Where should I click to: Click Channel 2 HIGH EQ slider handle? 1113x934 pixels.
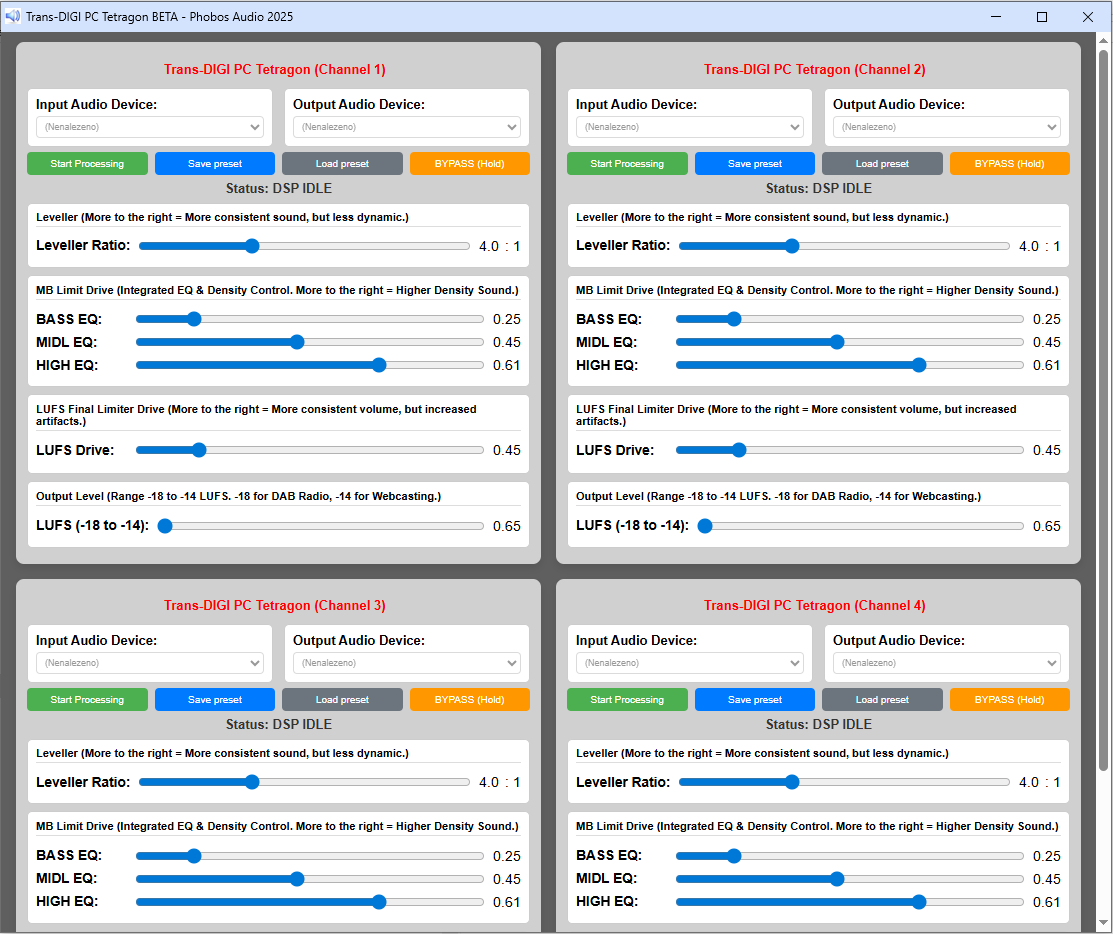tap(919, 365)
